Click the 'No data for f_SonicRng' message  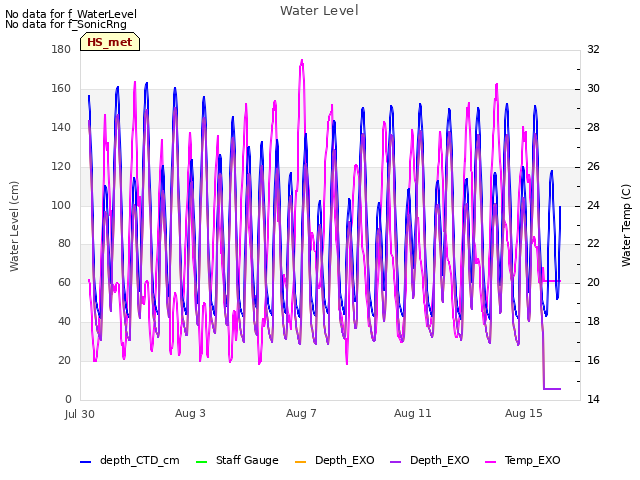pyautogui.click(x=66, y=24)
